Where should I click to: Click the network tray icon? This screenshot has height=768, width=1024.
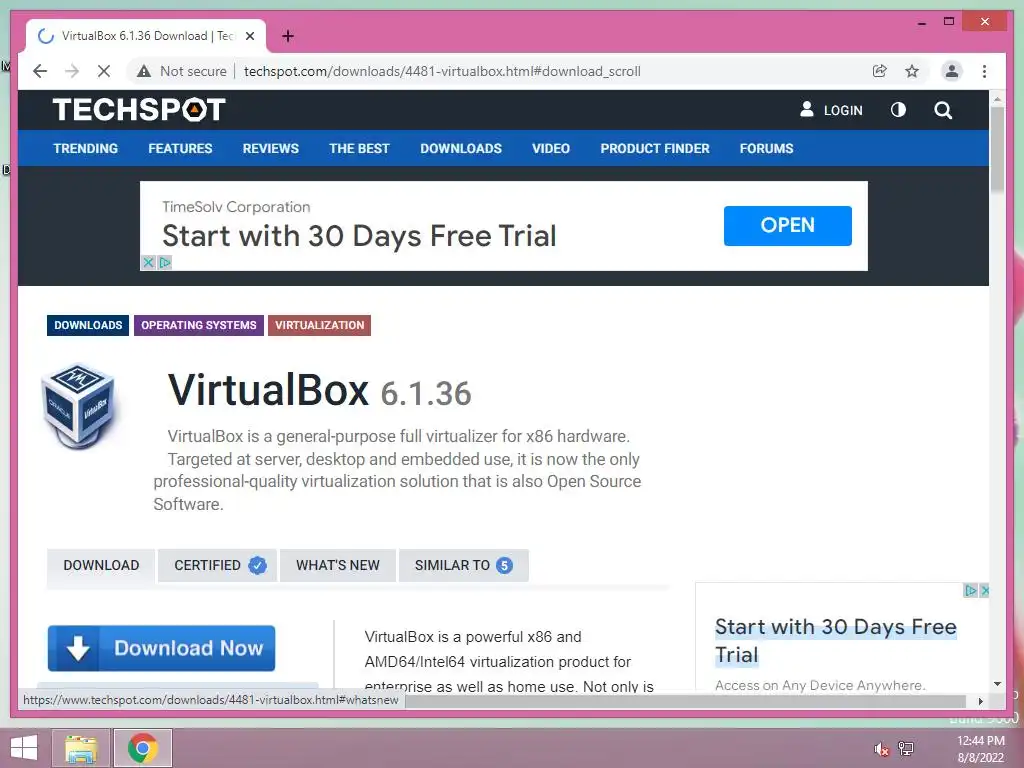906,748
